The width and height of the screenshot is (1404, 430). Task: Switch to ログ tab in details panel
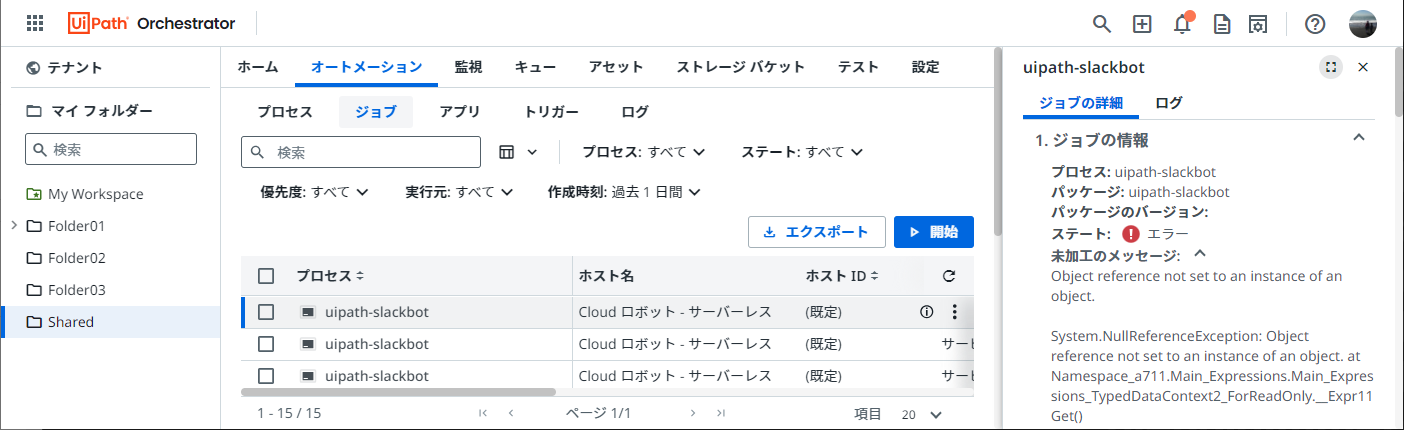pyautogui.click(x=1169, y=103)
